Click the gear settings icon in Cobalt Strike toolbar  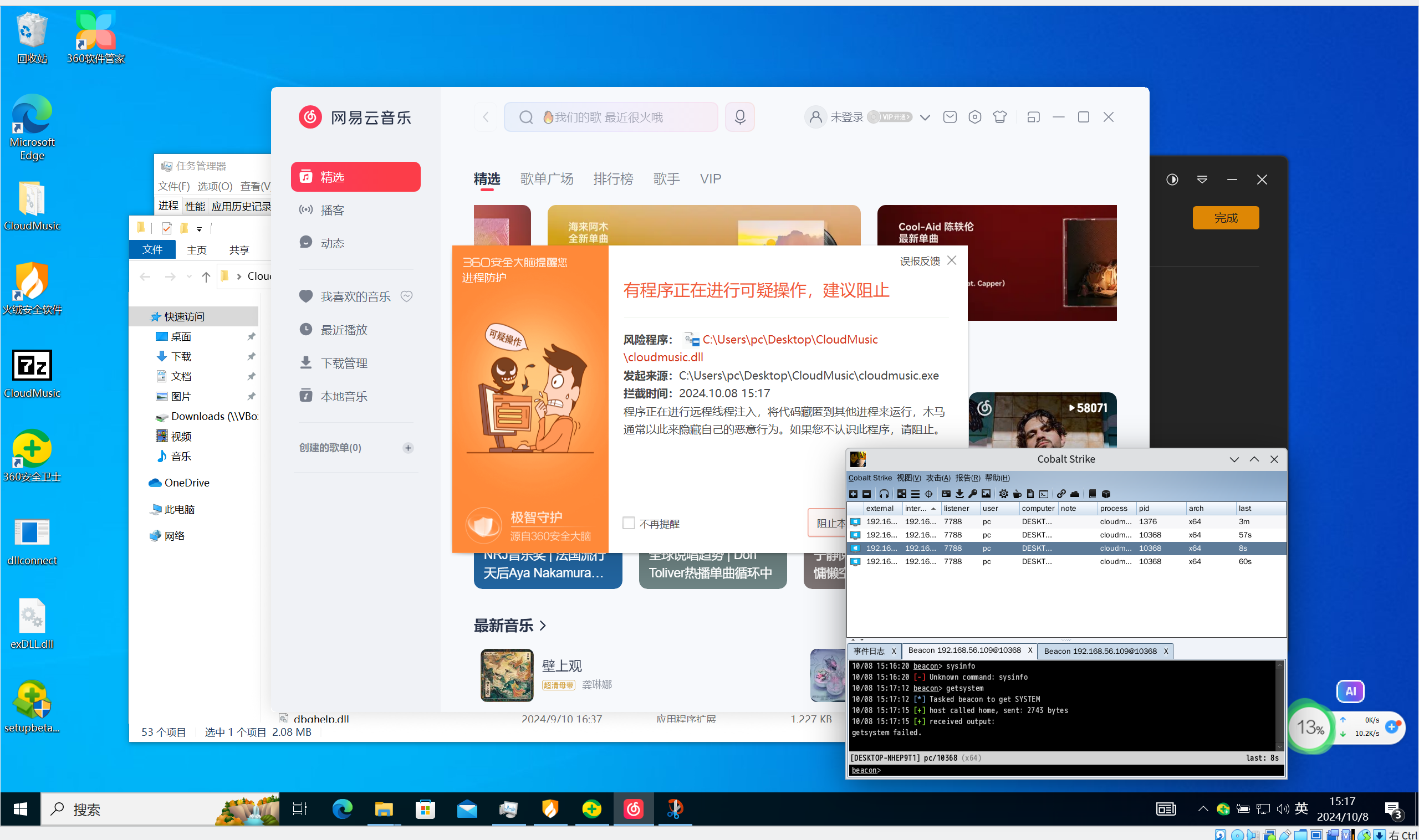pos(1003,494)
